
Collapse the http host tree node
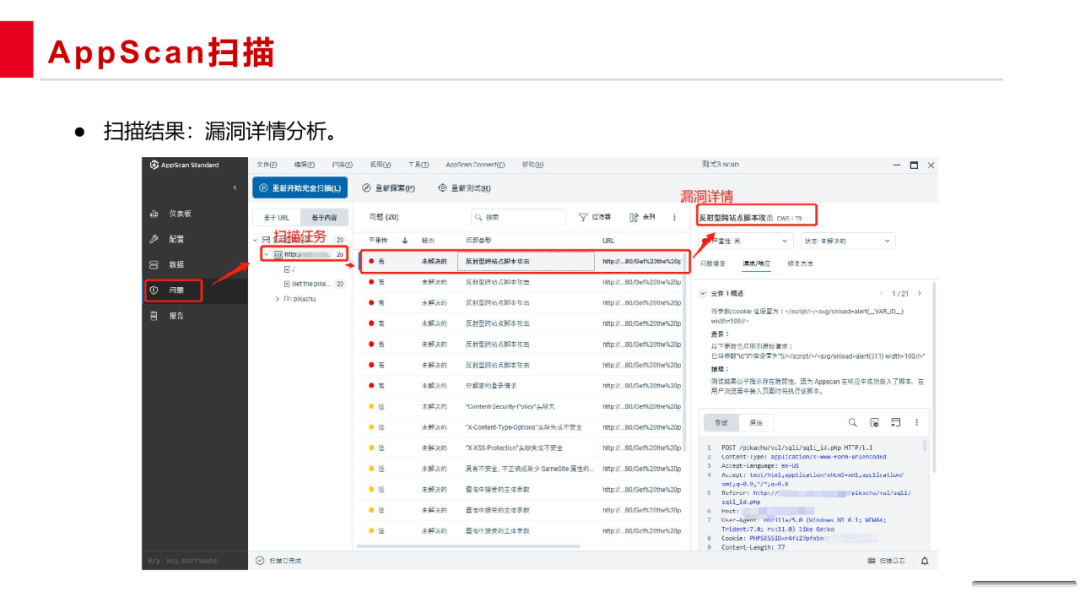click(267, 255)
